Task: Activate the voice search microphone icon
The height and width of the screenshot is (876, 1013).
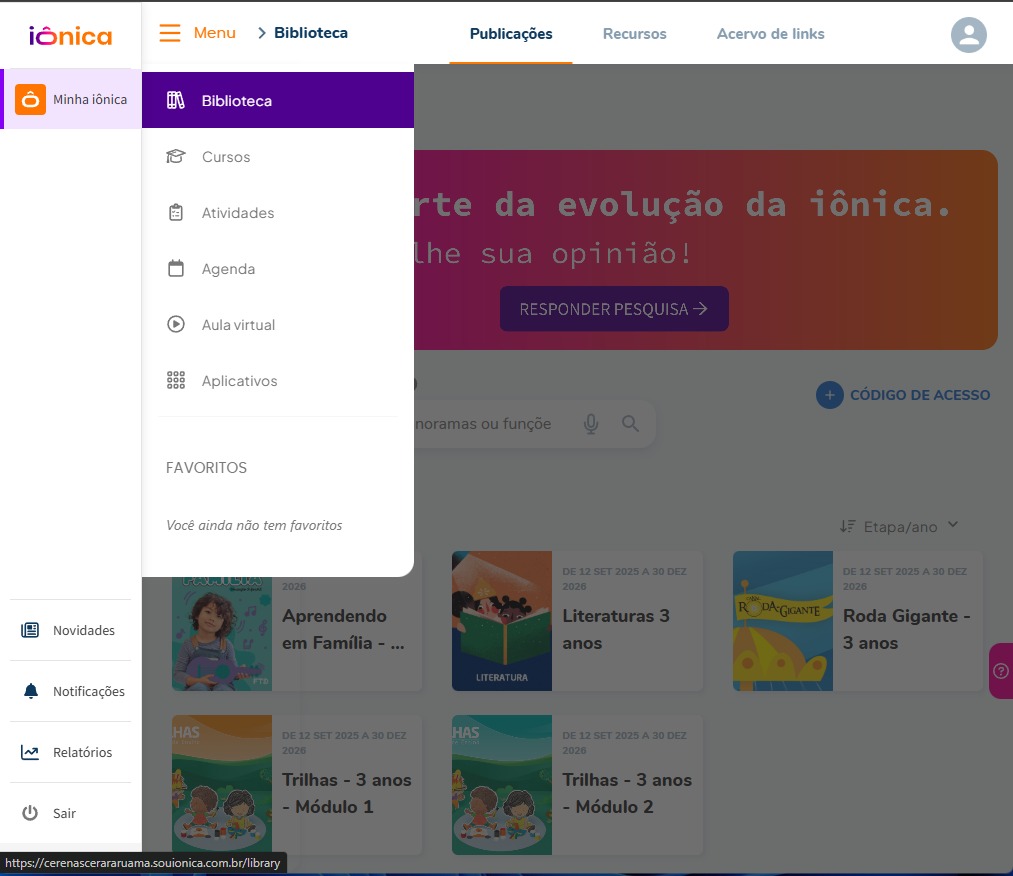Action: point(591,423)
